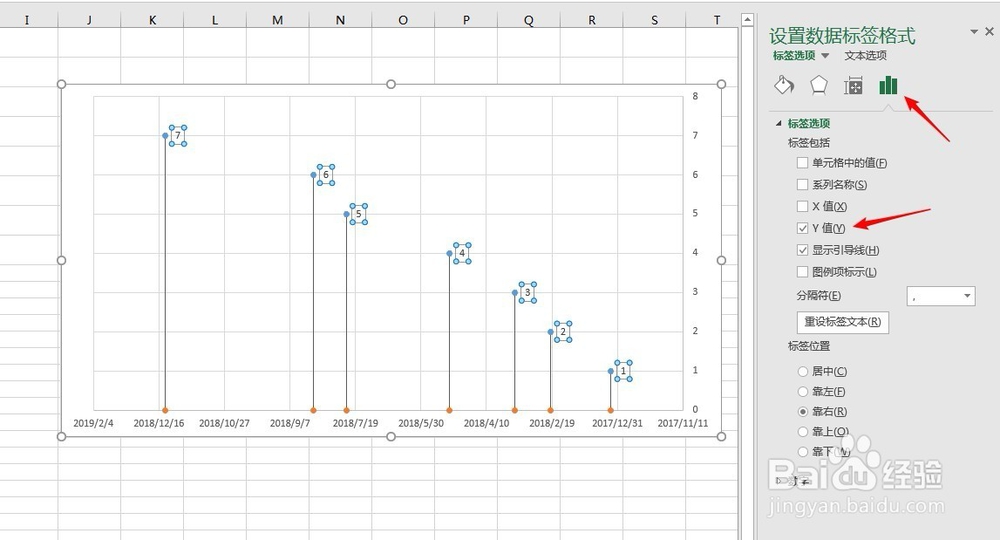The width and height of the screenshot is (1000, 540).
Task: Select column N header
Action: click(x=341, y=20)
